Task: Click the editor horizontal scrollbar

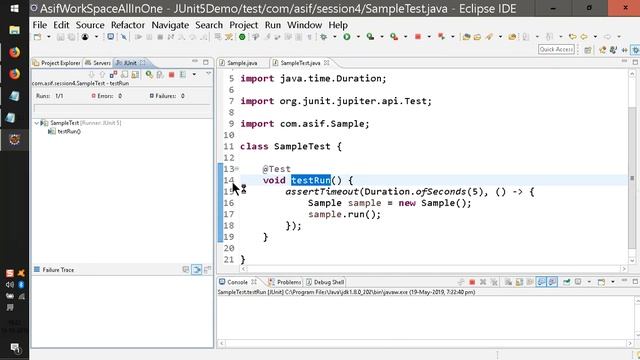Action: pyautogui.click(x=433, y=269)
